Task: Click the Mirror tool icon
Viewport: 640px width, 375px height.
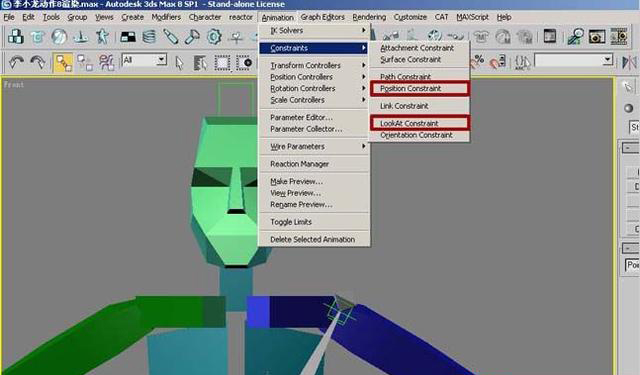Action: click(x=629, y=62)
